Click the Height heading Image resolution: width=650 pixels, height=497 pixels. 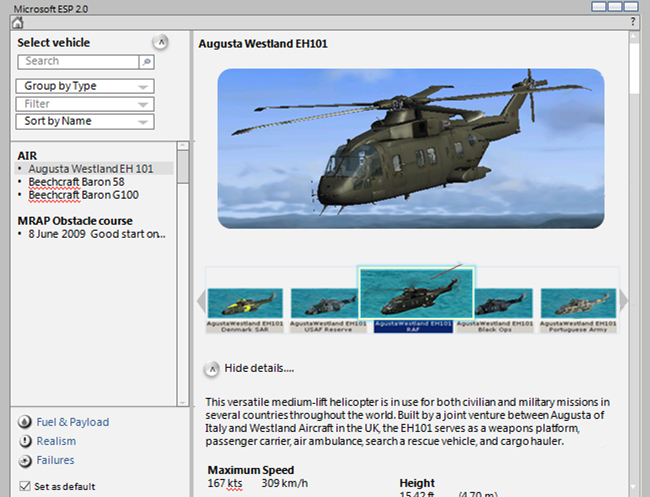tap(417, 483)
